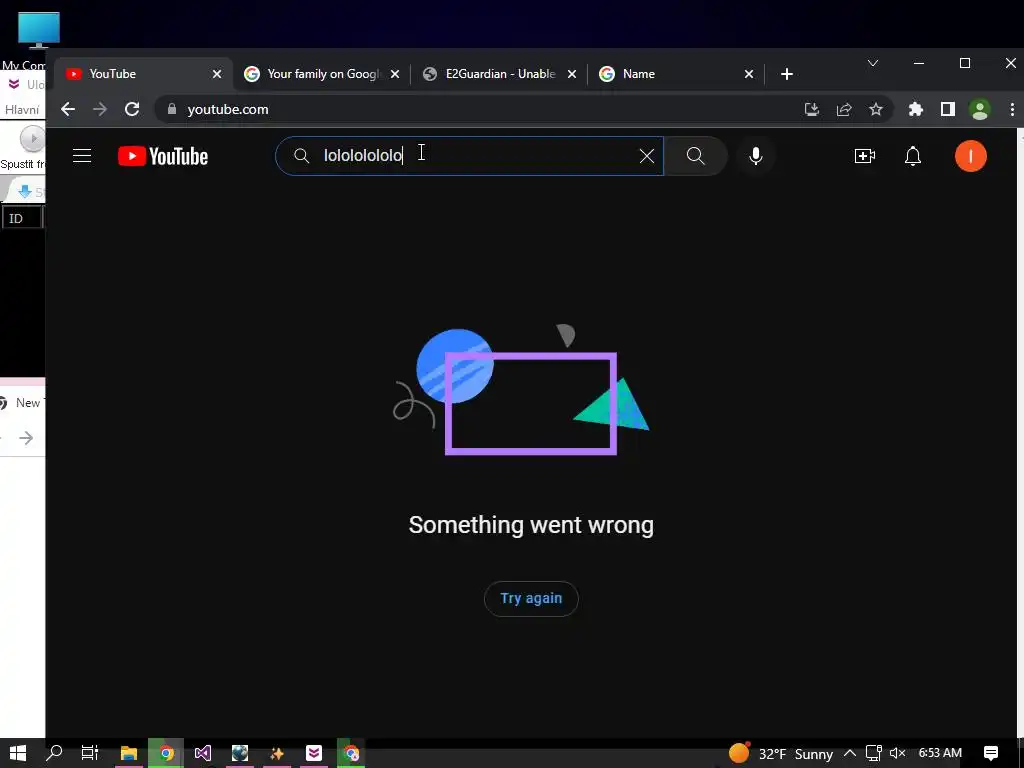Image resolution: width=1024 pixels, height=768 pixels.
Task: Open the My Computer desktop icon
Action: click(x=37, y=37)
